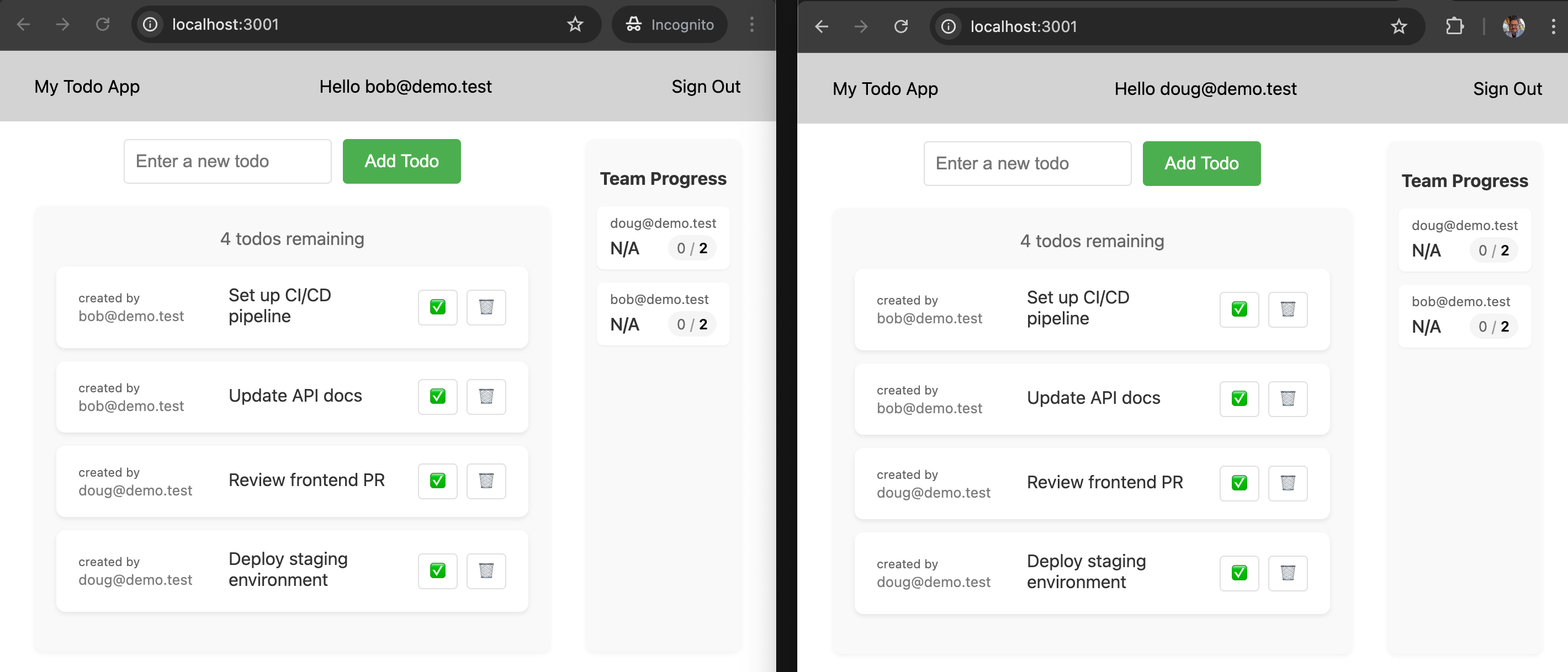
Task: Click the forward navigation arrow in bob's browser
Action: coord(63,24)
